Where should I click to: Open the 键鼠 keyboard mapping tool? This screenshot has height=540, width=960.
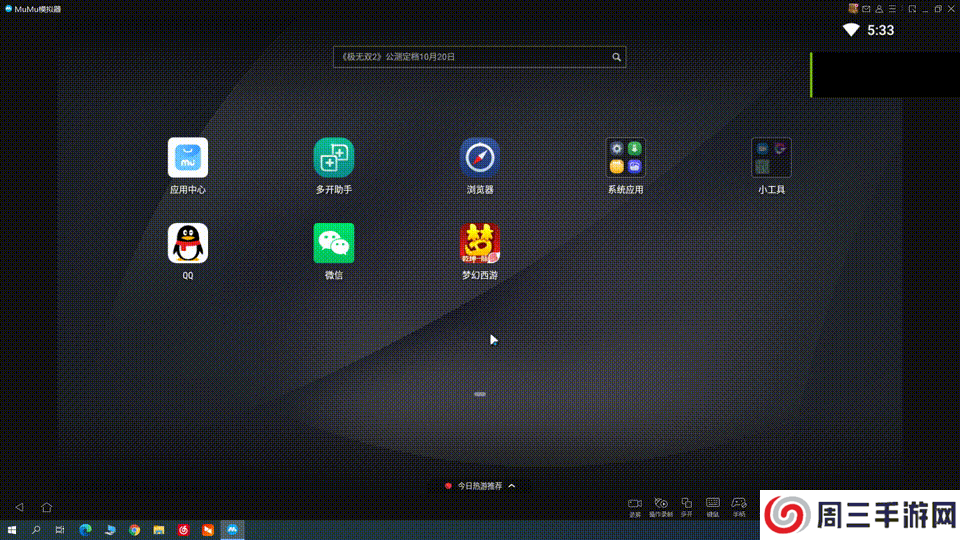point(713,505)
